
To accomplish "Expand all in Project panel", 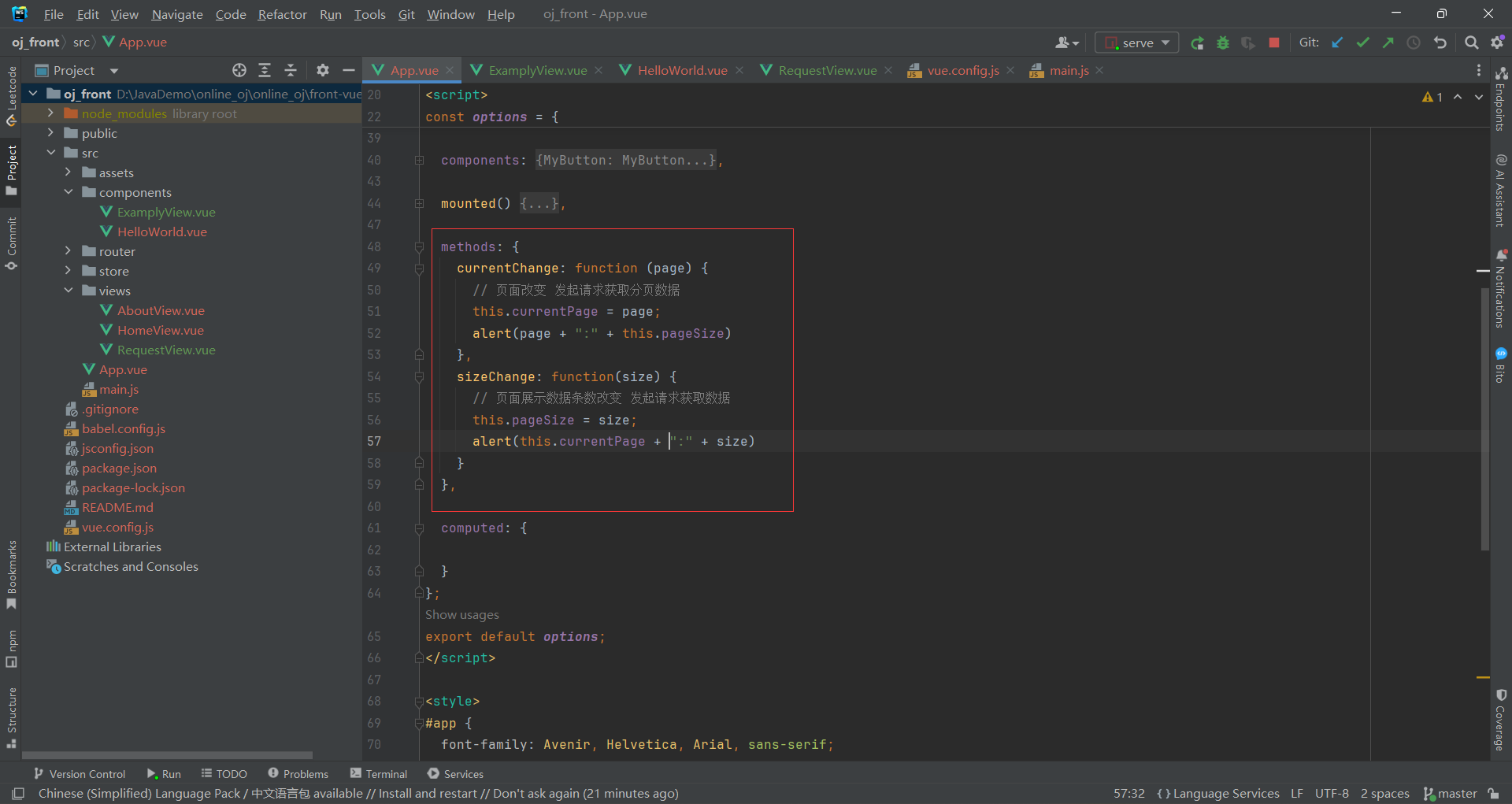I will click(x=265, y=70).
